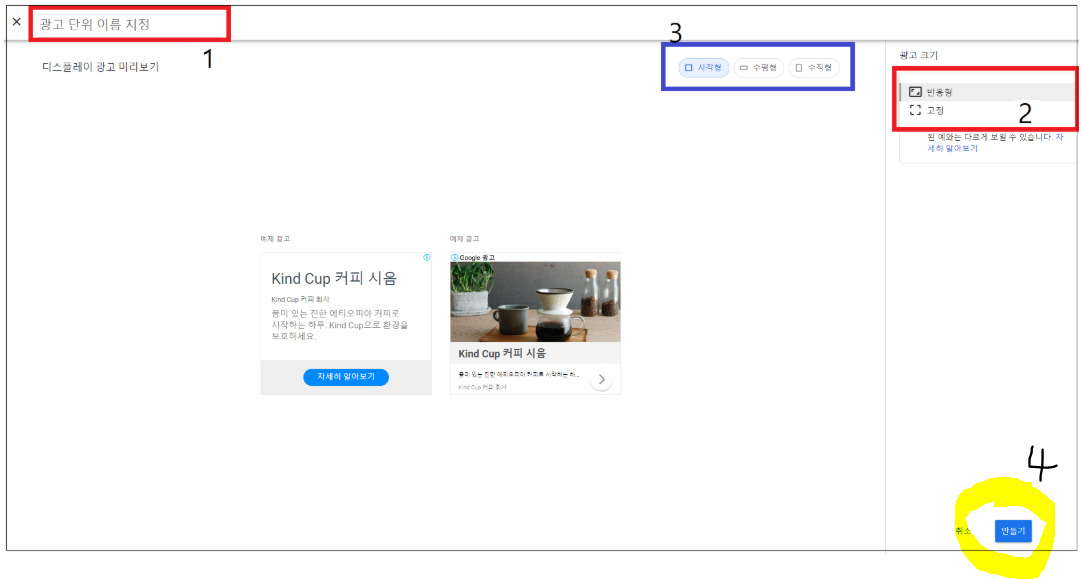
Task: Click the 취소 cancel button
Action: click(963, 531)
